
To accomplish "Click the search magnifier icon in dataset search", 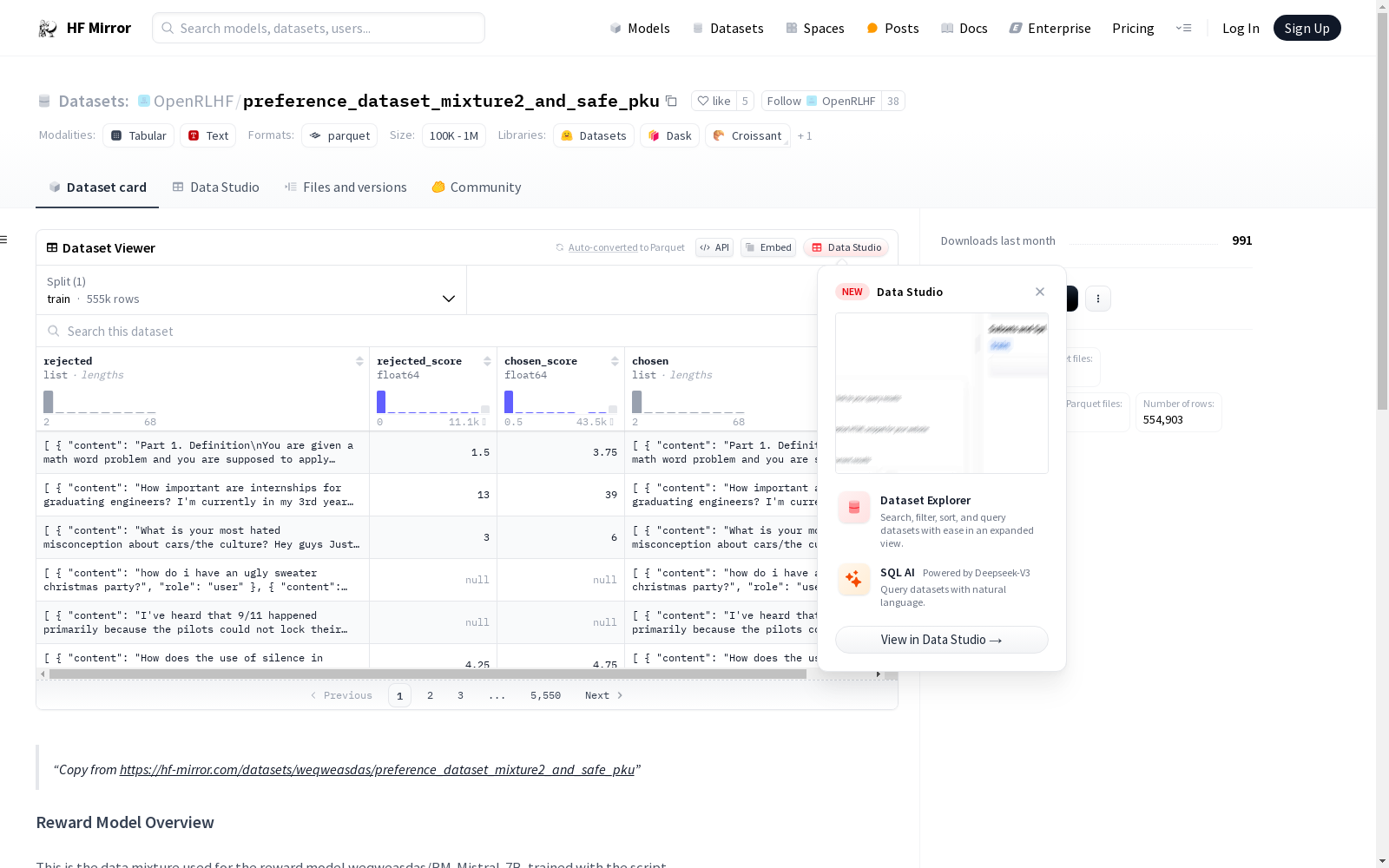I will coord(54,331).
